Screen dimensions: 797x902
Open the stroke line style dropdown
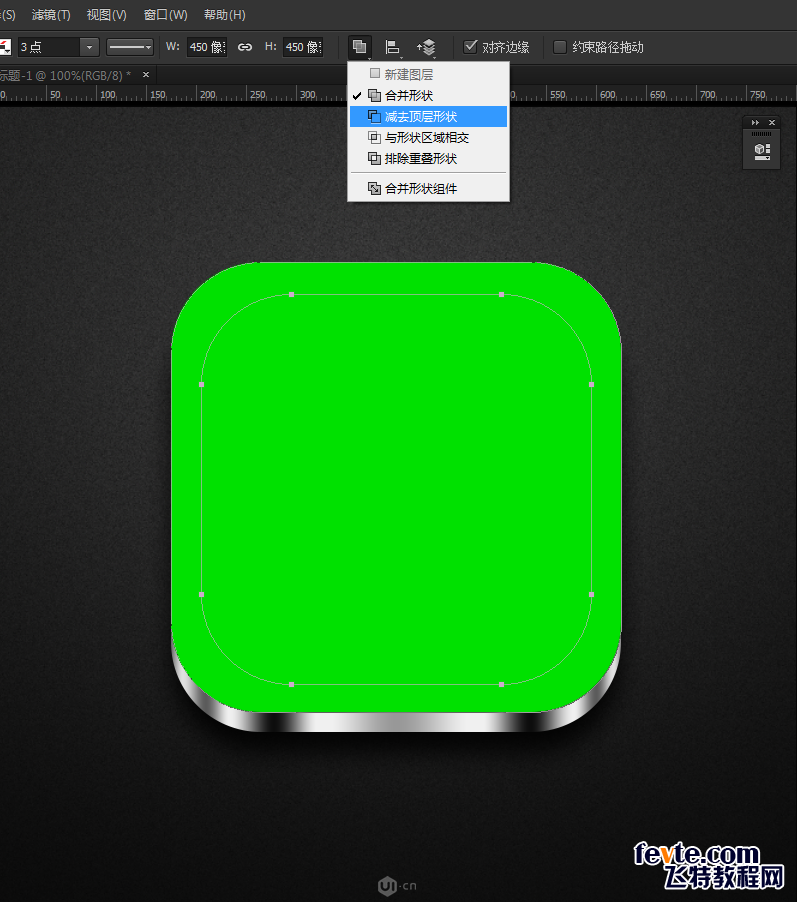tap(130, 47)
